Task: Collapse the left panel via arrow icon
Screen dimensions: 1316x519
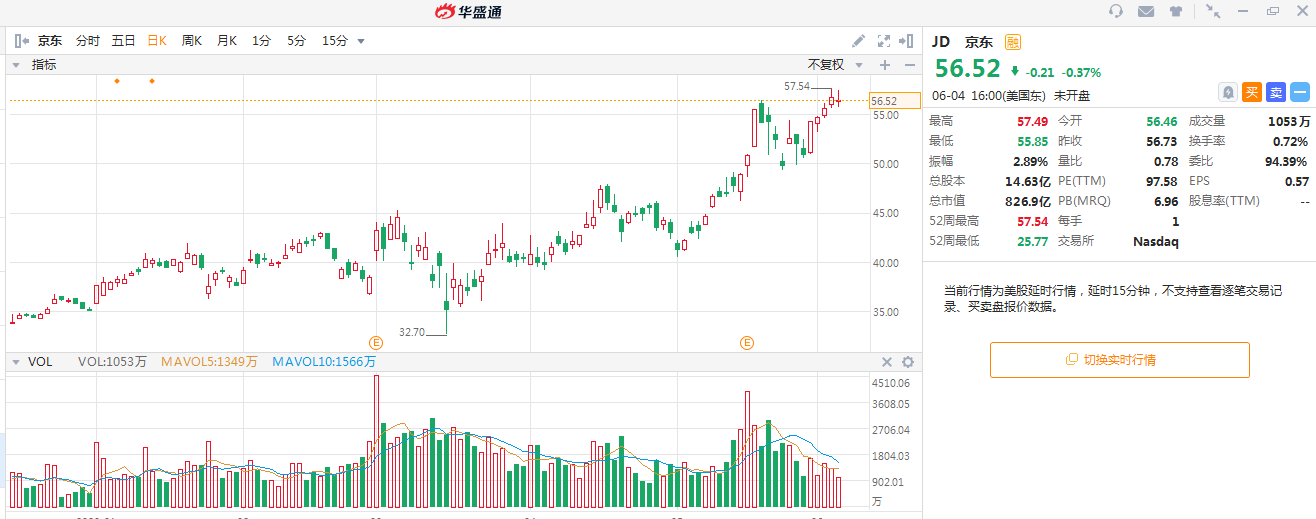Action: pyautogui.click(x=21, y=41)
